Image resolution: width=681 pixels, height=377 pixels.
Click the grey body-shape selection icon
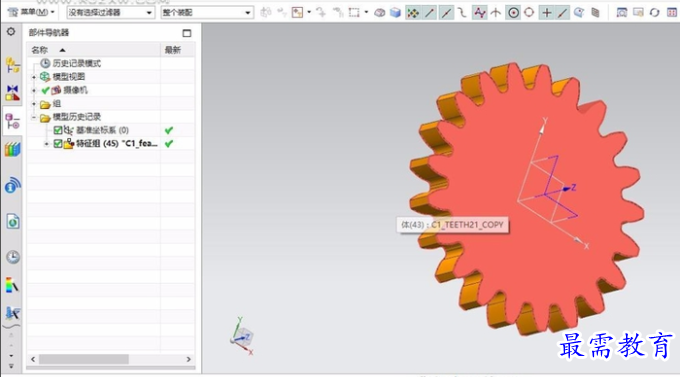[380, 13]
